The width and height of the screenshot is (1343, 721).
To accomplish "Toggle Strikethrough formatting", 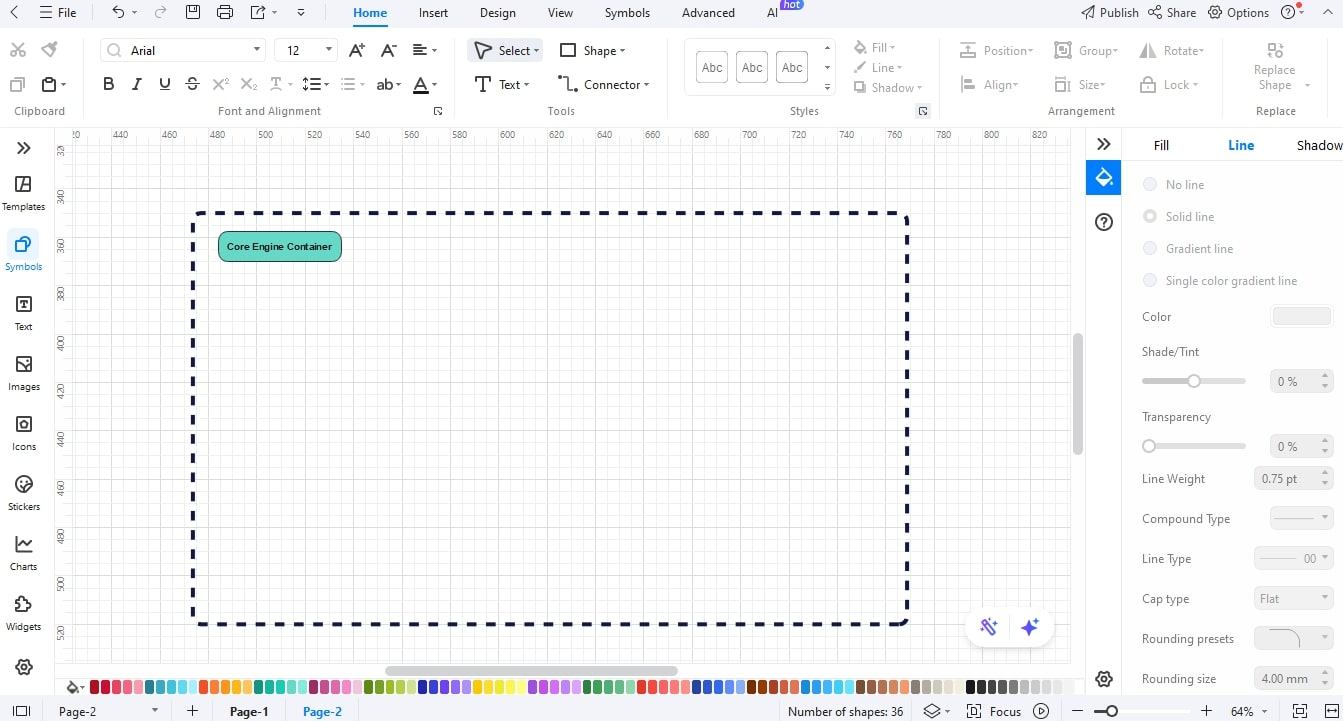I will pyautogui.click(x=193, y=85).
